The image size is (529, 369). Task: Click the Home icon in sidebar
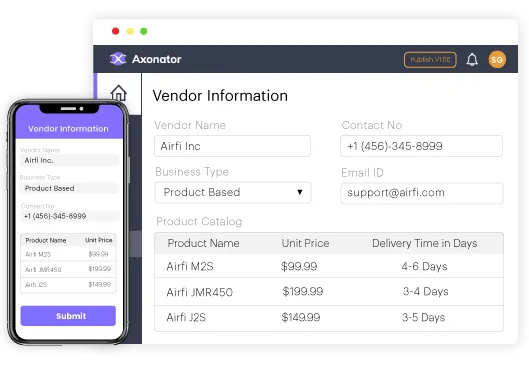pyautogui.click(x=118, y=92)
